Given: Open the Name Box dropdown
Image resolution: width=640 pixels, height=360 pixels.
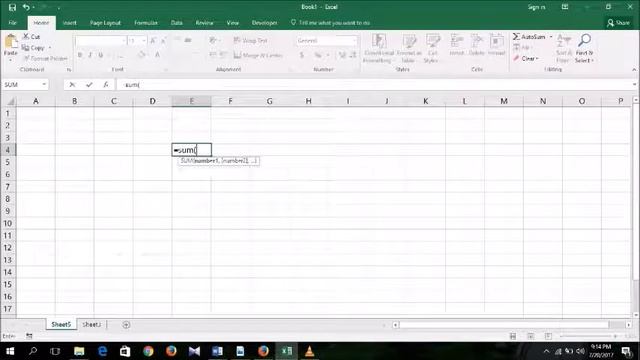Looking at the screenshot, I should 44,84.
